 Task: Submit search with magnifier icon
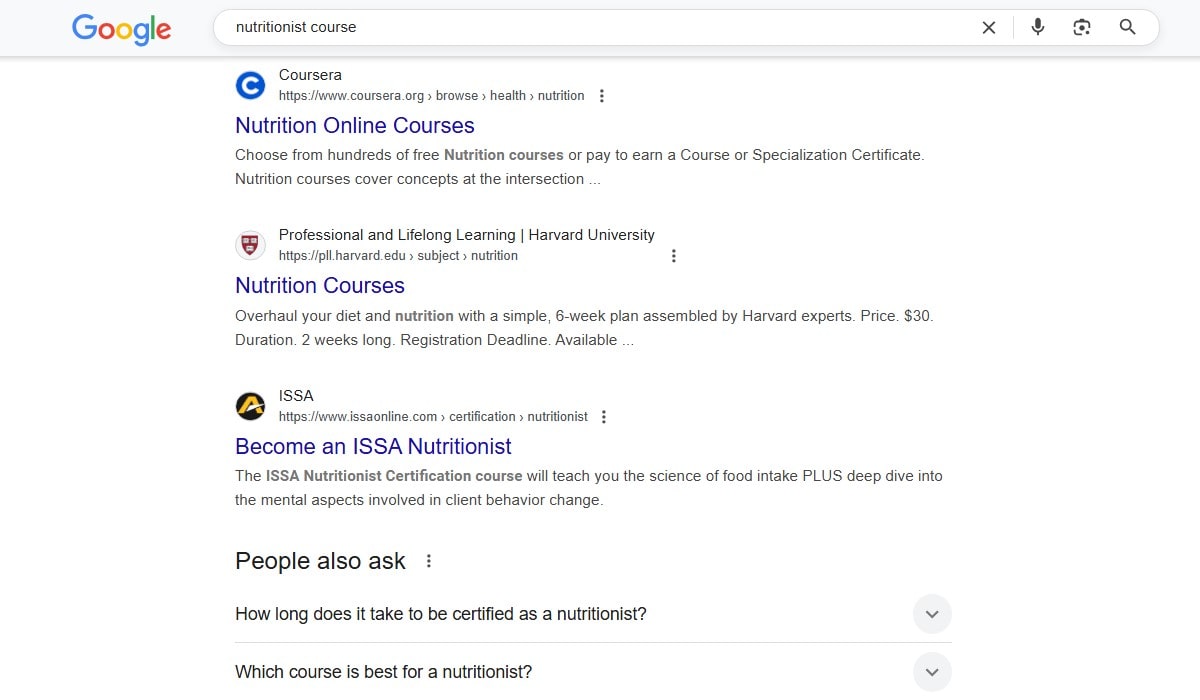(x=1127, y=28)
